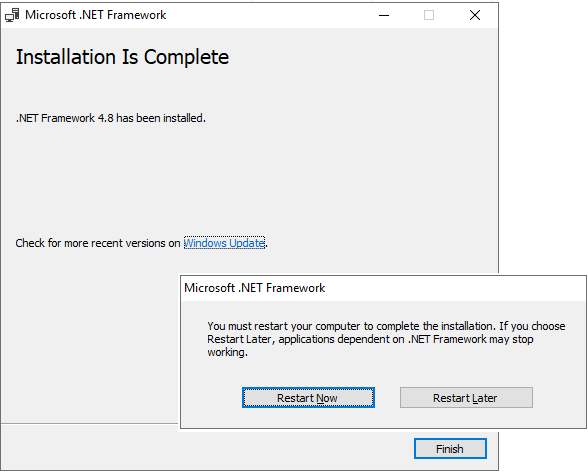Image resolution: width=588 pixels, height=472 pixels.
Task: Click the word 'working.' ending the restart message
Action: [228, 352]
